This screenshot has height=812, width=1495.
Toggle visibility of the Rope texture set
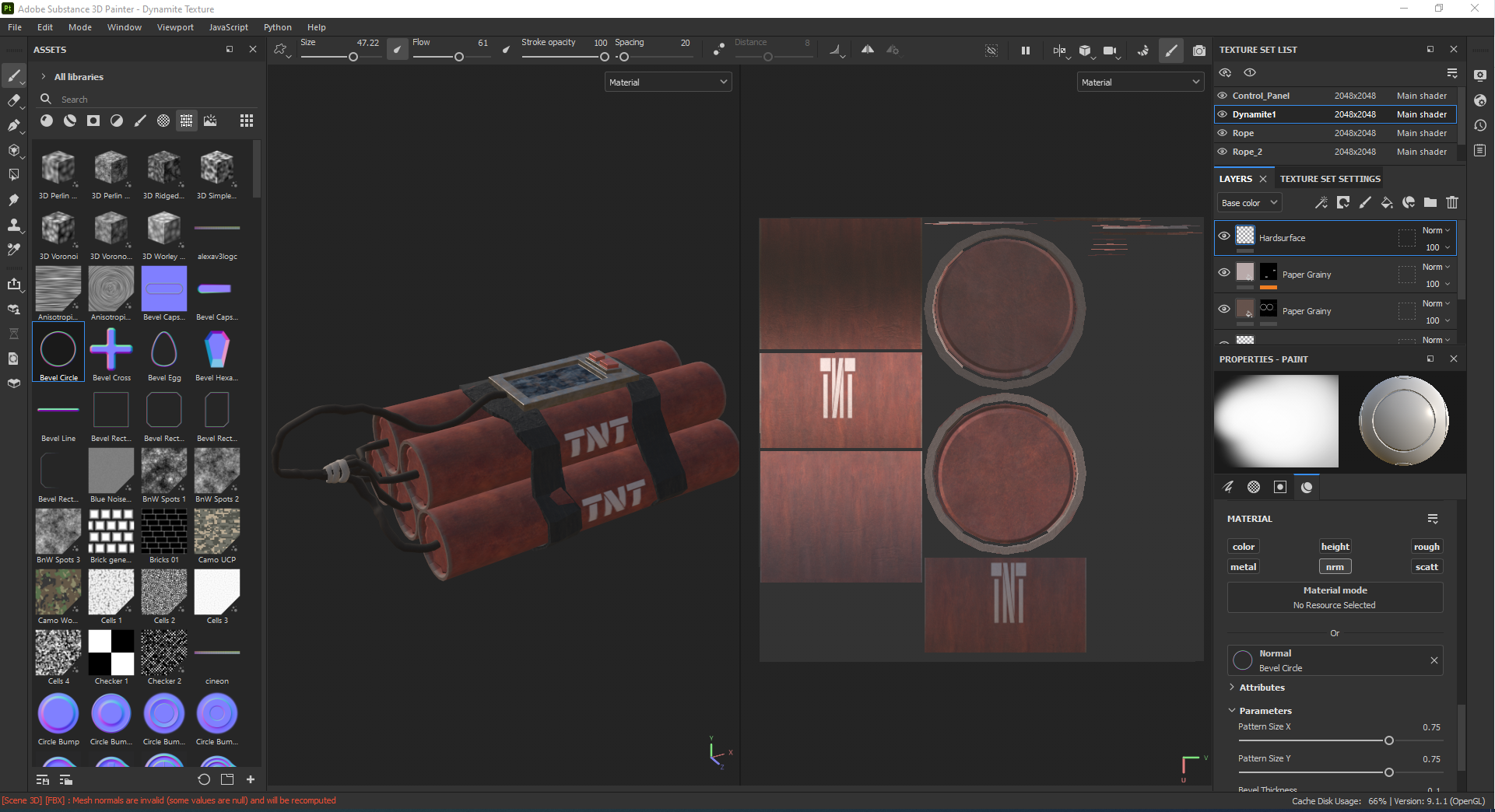1224,133
